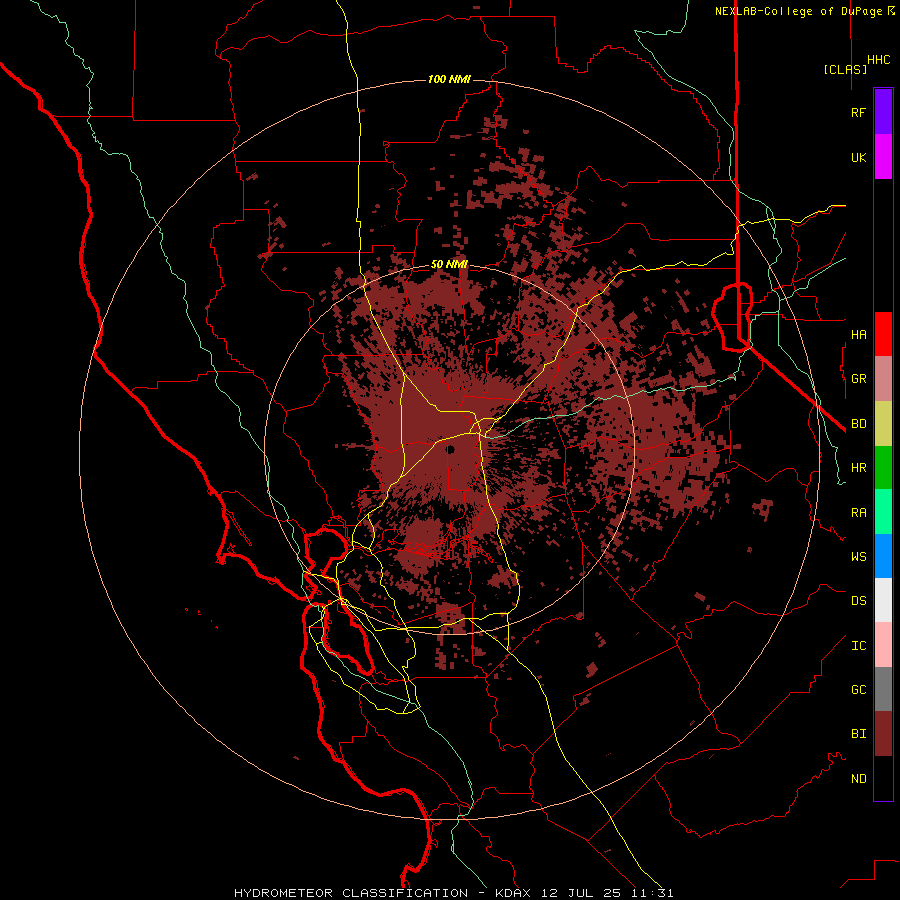
Task: Click the HA red legend swatch
Action: [883, 334]
